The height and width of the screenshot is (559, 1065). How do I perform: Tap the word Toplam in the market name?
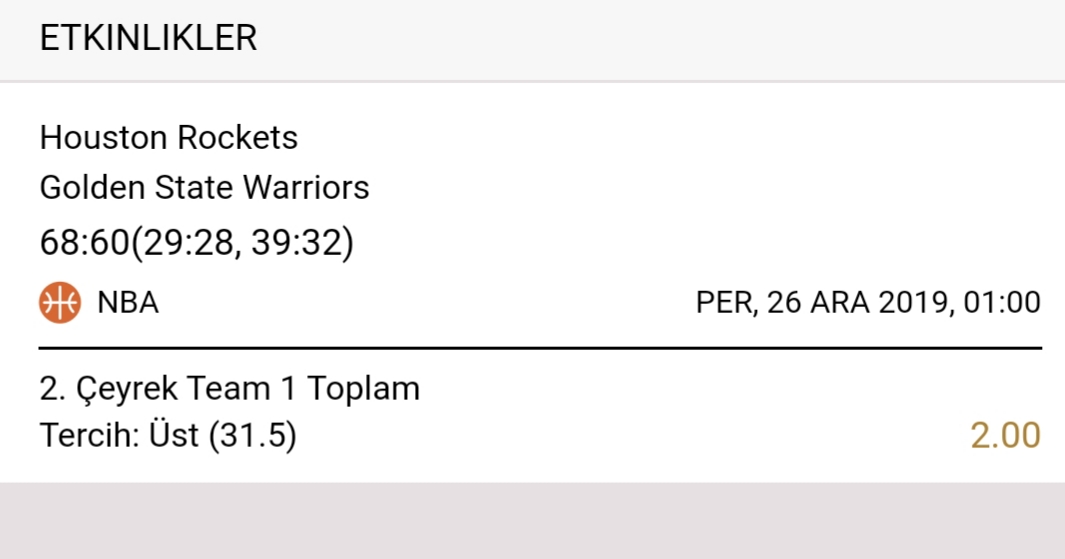(363, 389)
